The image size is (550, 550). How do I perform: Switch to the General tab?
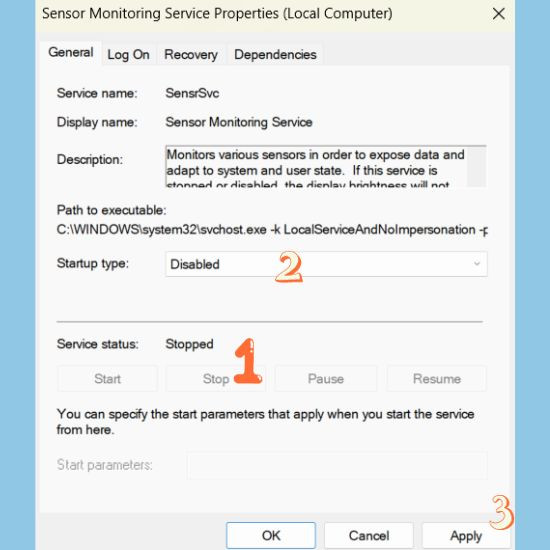coord(71,53)
